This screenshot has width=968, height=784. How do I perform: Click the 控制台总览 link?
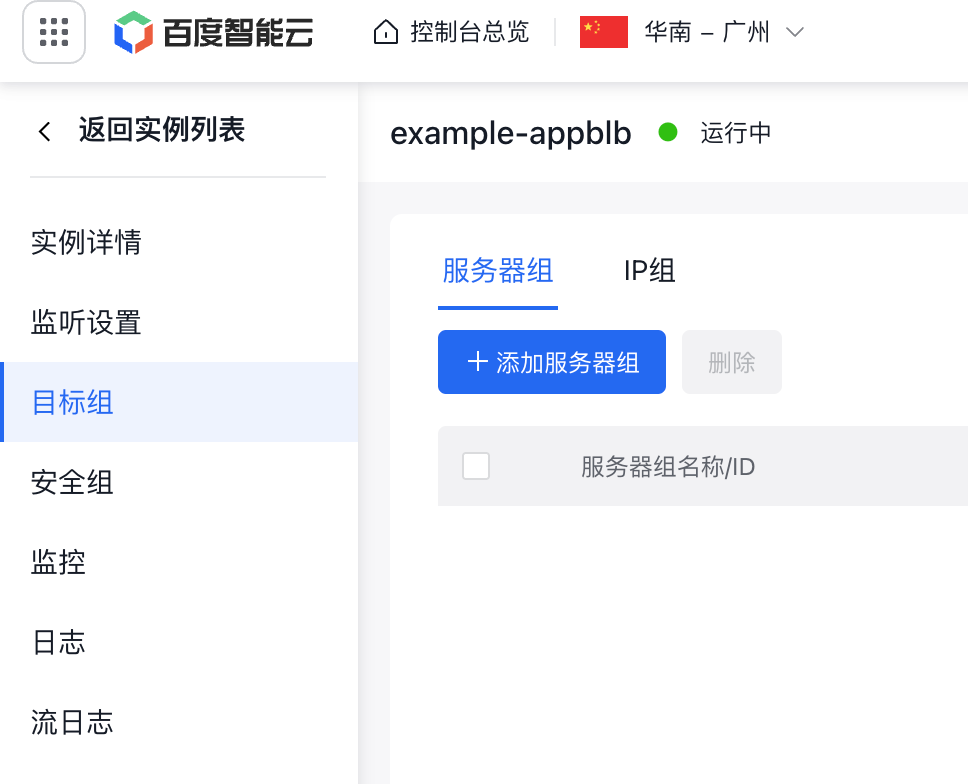point(470,32)
